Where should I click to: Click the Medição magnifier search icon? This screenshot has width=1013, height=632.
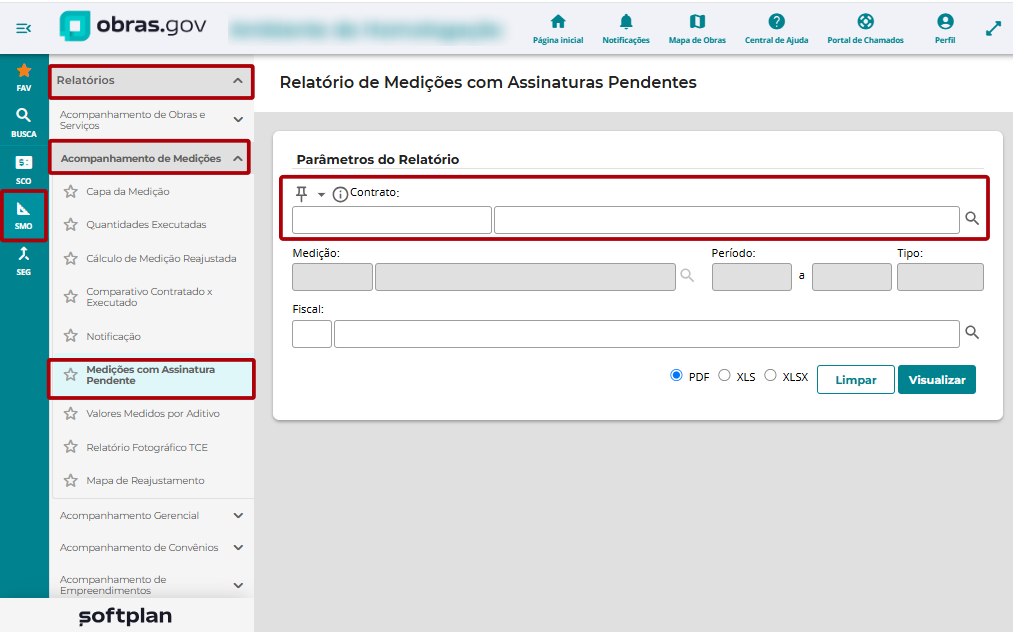click(x=687, y=276)
